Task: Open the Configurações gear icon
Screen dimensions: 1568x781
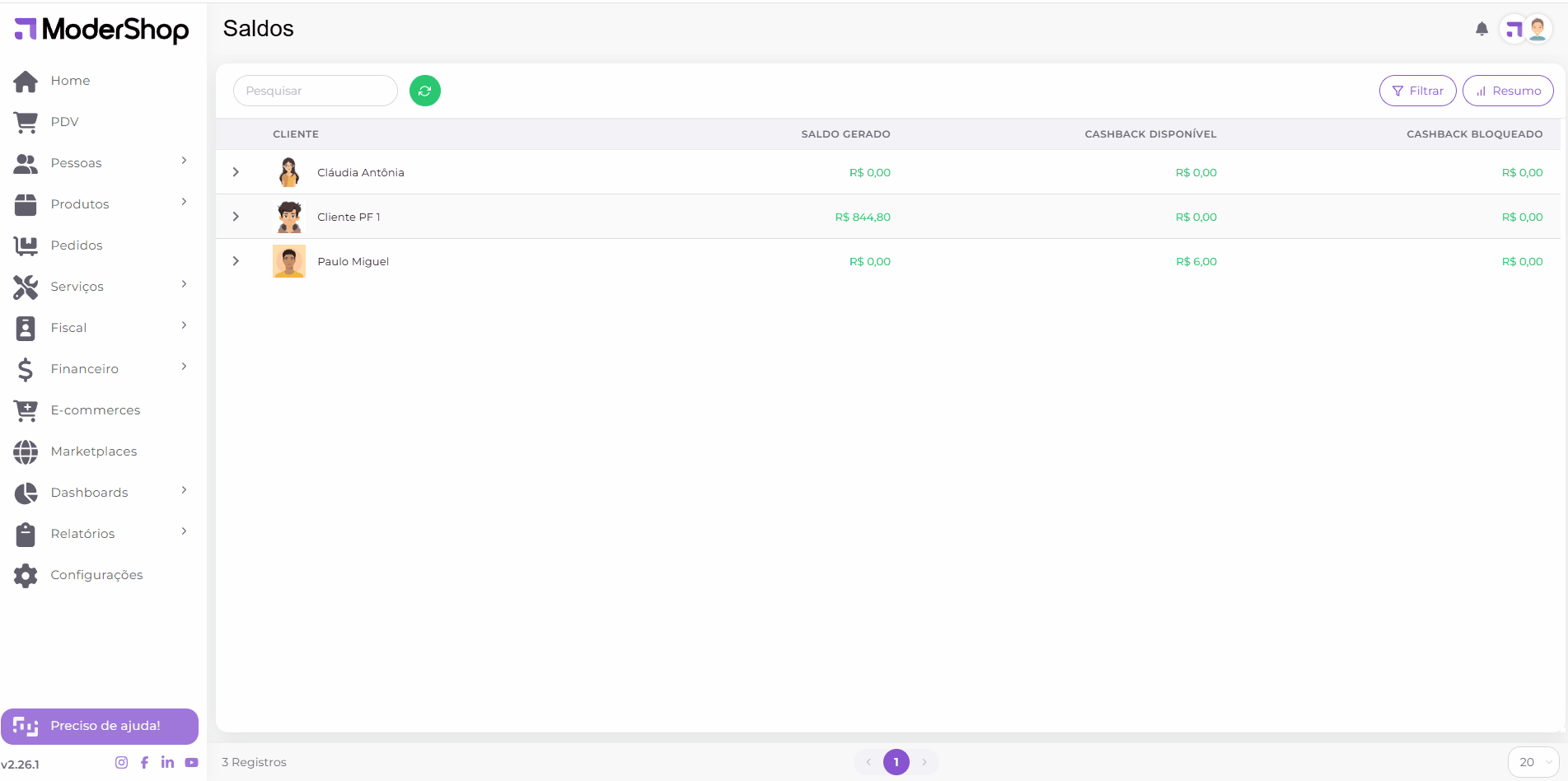Action: pos(26,575)
